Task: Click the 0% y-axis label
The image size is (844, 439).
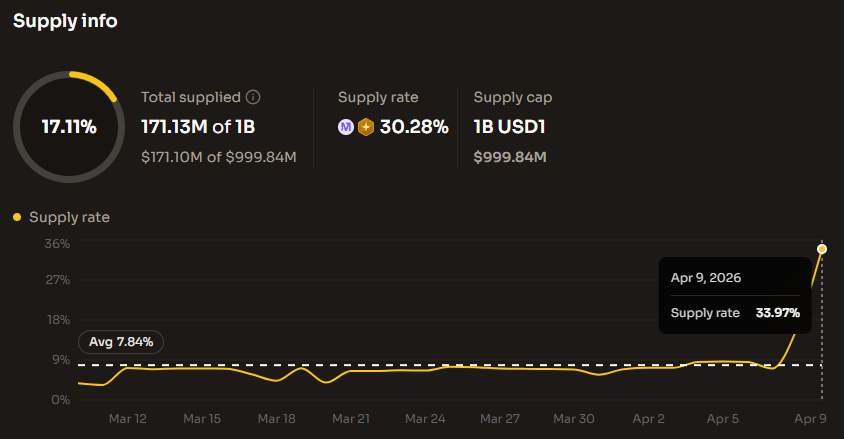Action: click(x=61, y=400)
